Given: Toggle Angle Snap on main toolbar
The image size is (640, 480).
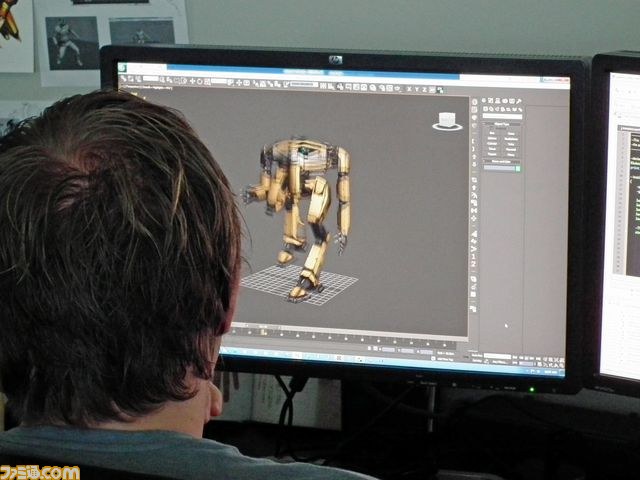Looking at the screenshot, I should tap(263, 84).
